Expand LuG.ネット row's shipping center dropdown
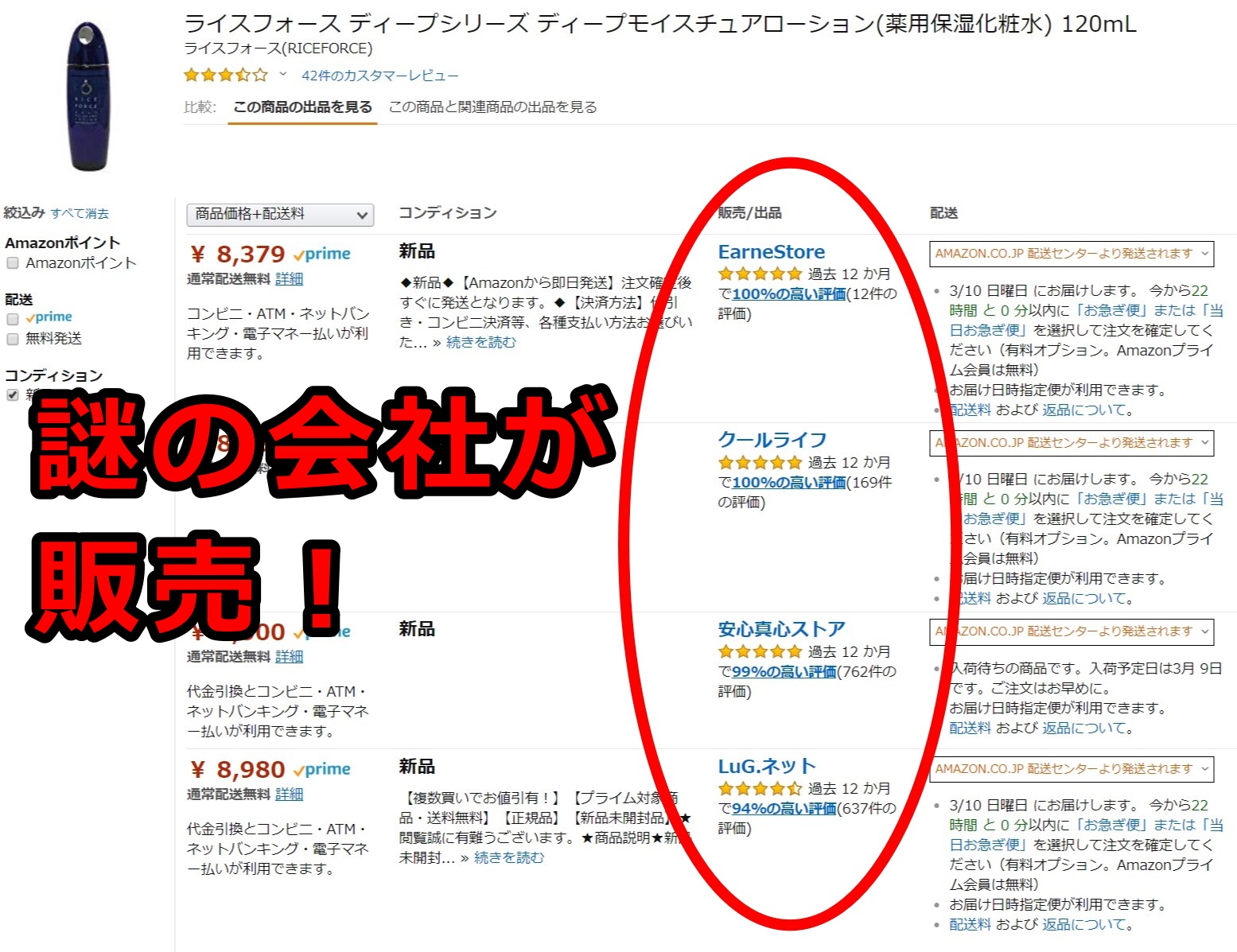The width and height of the screenshot is (1237, 952). coord(1072,769)
